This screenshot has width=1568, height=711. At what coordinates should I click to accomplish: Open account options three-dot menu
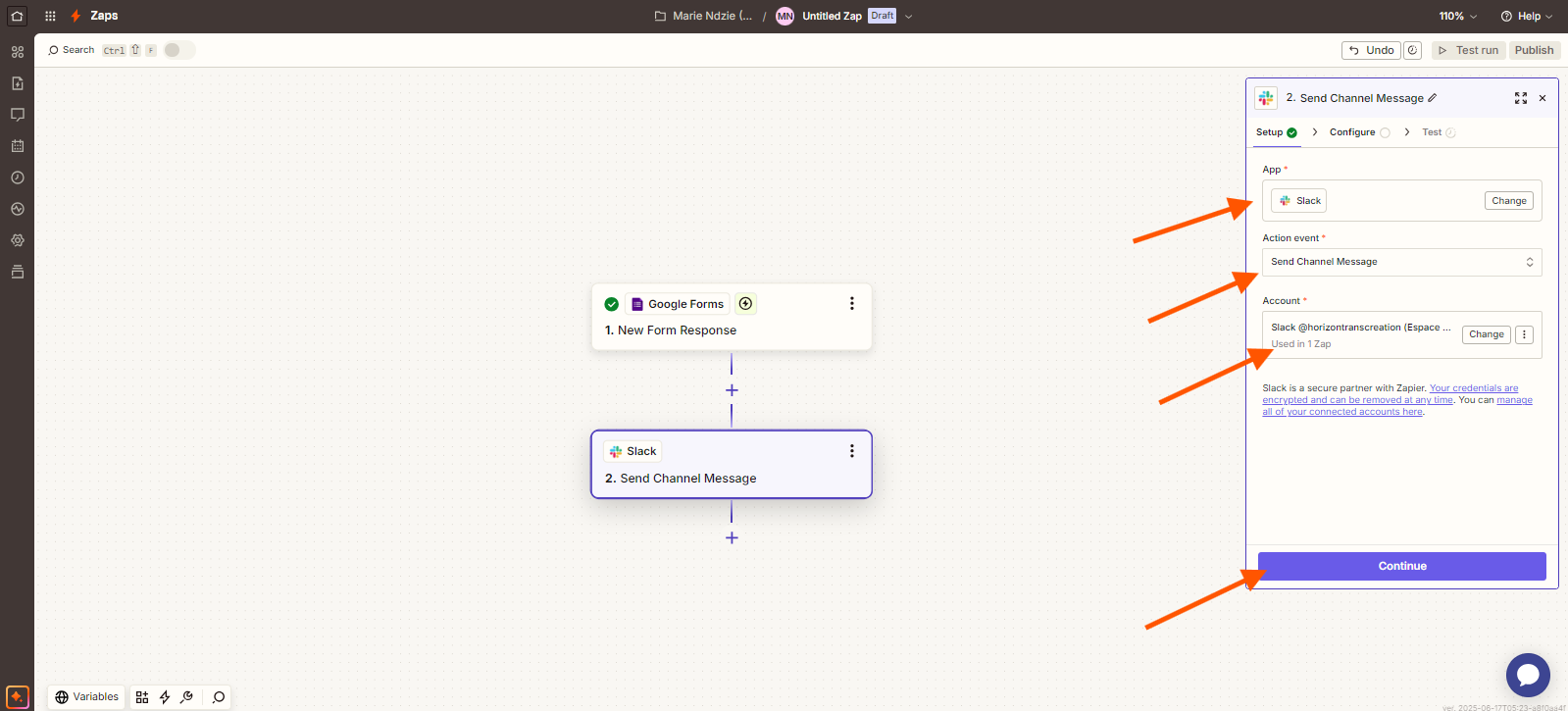1525,334
